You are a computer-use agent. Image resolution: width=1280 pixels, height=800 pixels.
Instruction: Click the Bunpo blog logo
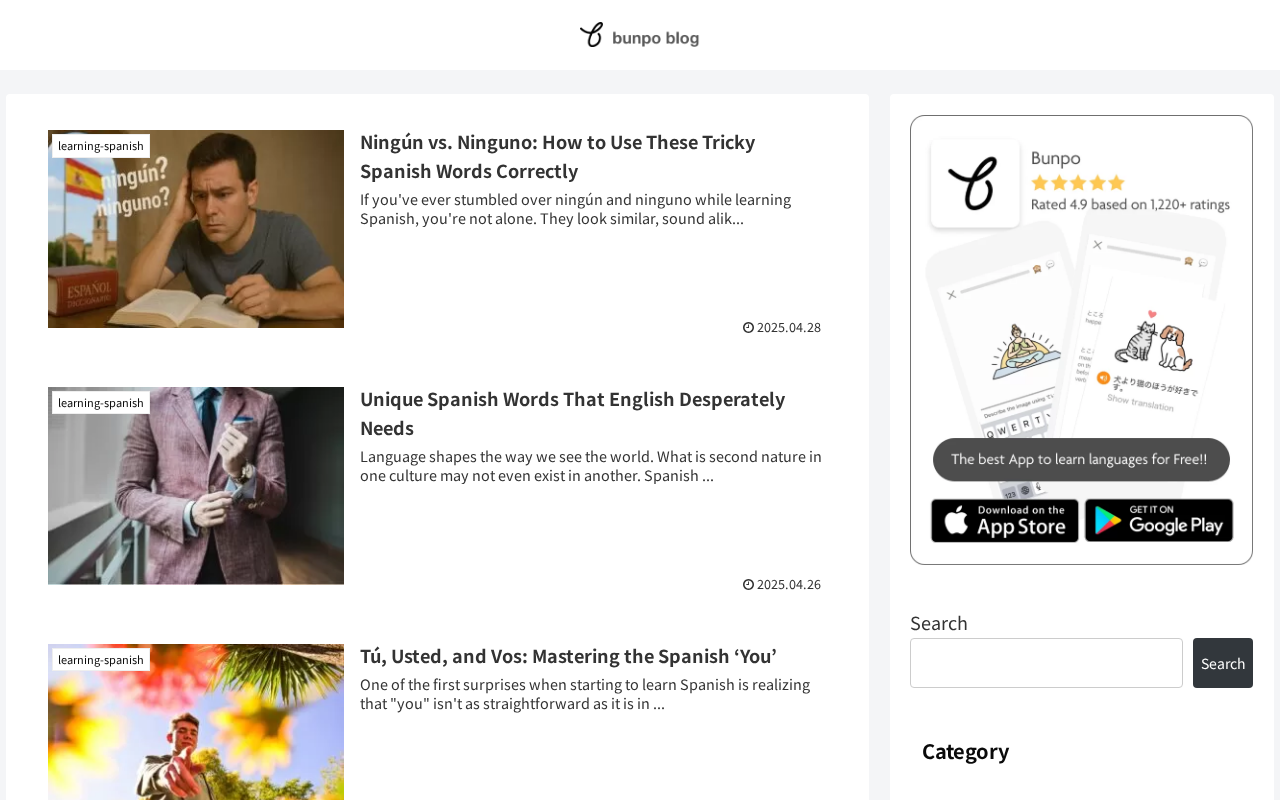[639, 36]
